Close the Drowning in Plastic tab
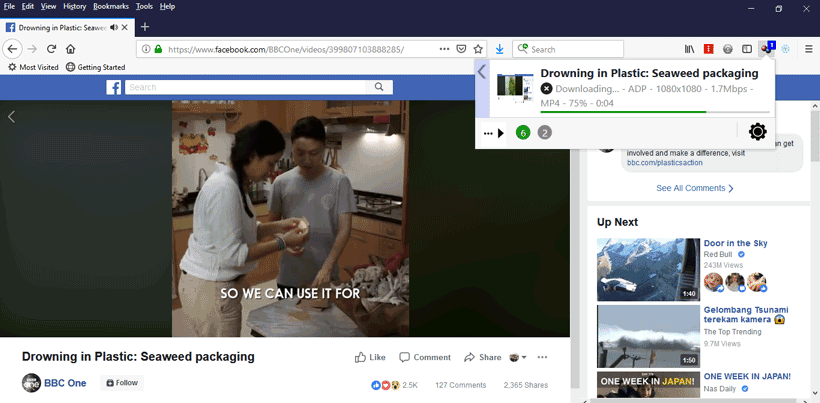This screenshot has height=403, width=820. pos(124,27)
